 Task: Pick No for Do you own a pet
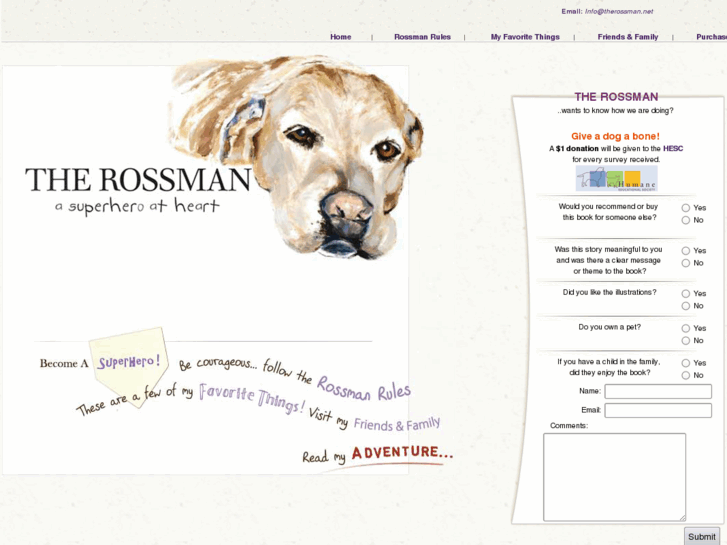(x=686, y=341)
